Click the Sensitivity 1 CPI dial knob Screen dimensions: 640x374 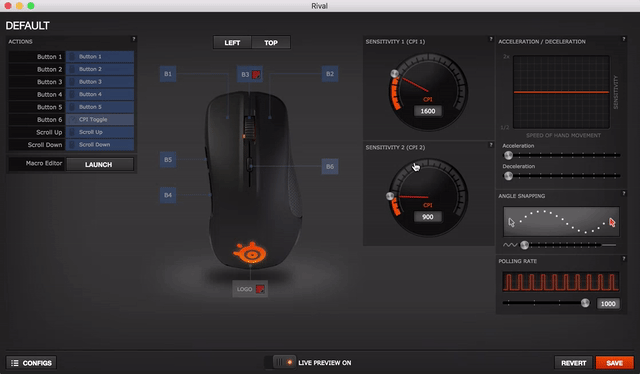click(394, 73)
